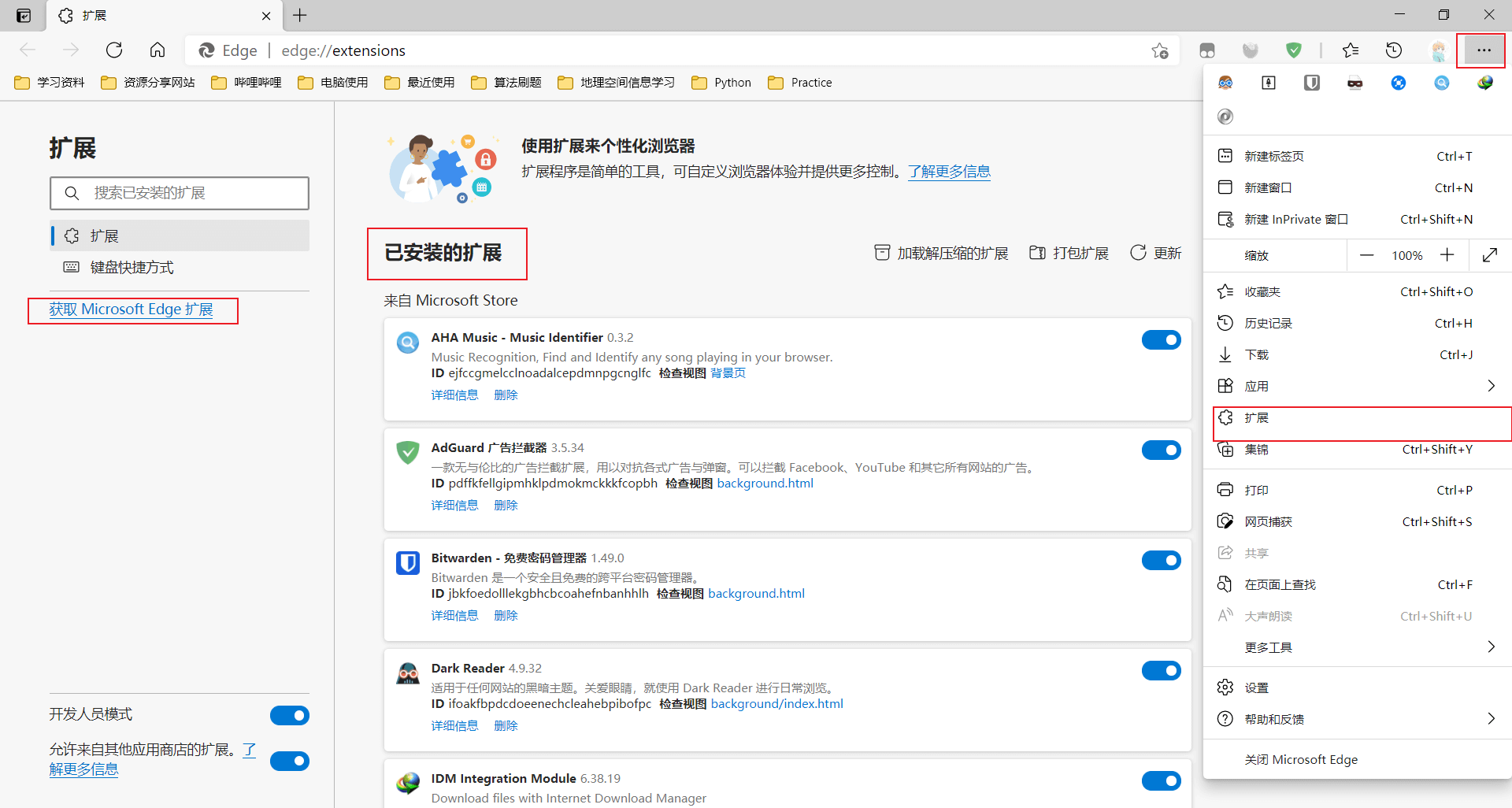The image size is (1512, 808).
Task: Open 历史记录 from the menu
Action: pos(1358,323)
